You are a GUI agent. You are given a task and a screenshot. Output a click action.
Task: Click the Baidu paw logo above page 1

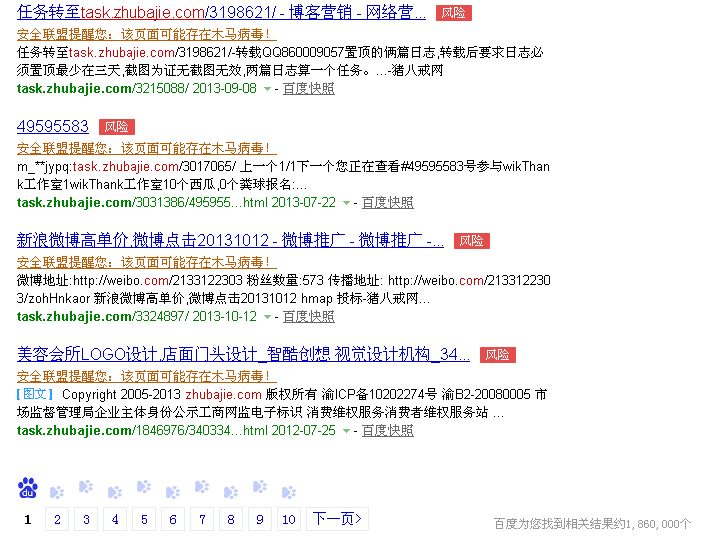28,488
